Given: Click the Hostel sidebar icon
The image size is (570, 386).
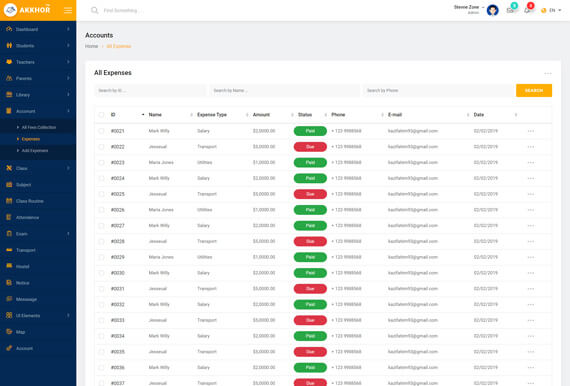Looking at the screenshot, I should click(9, 266).
